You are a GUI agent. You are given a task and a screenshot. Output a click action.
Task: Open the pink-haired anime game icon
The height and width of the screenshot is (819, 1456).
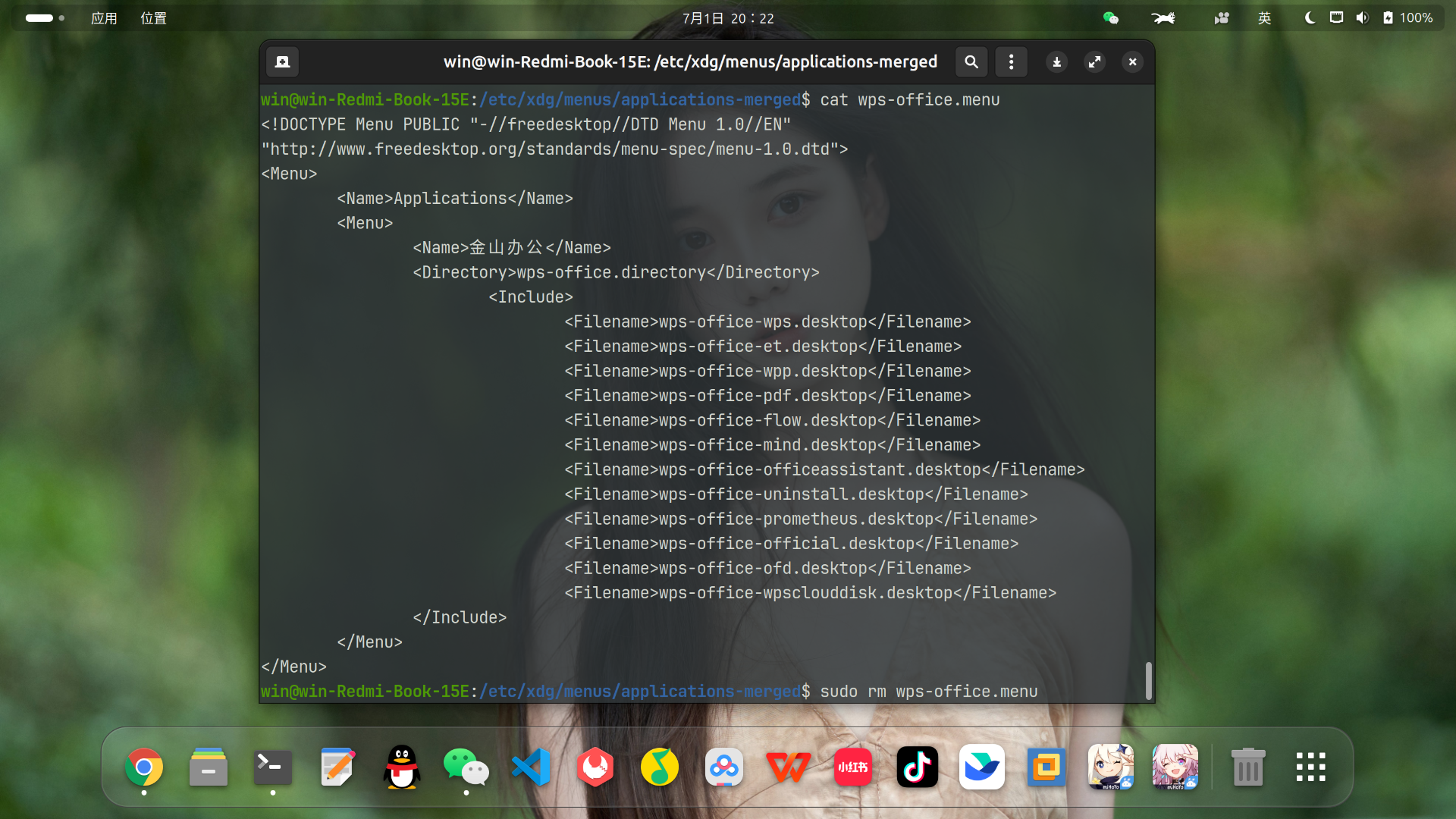pos(1175,767)
